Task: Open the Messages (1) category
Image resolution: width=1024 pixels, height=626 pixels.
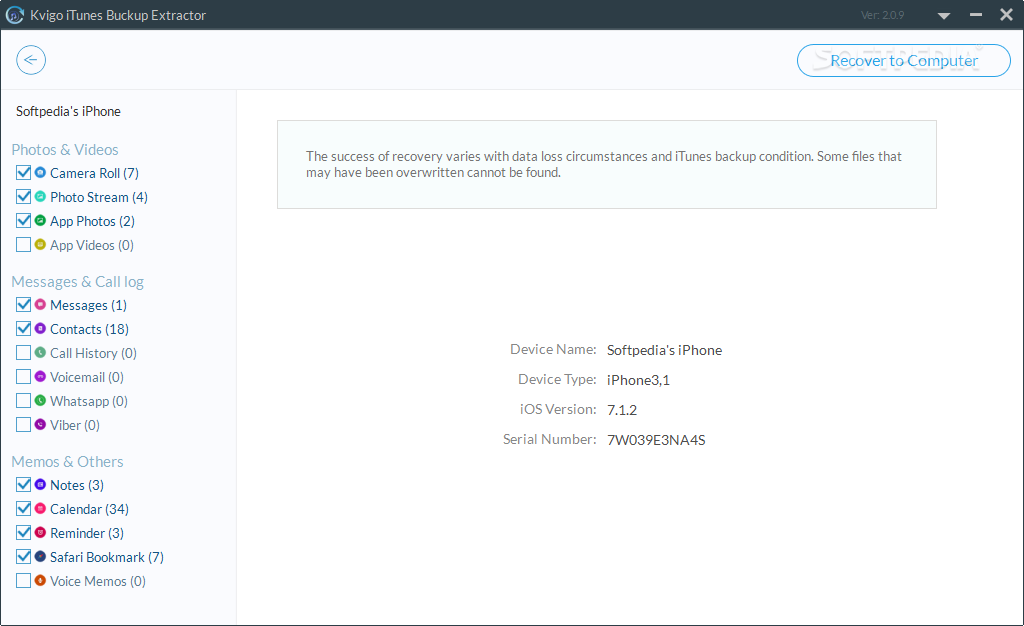Action: 88,305
